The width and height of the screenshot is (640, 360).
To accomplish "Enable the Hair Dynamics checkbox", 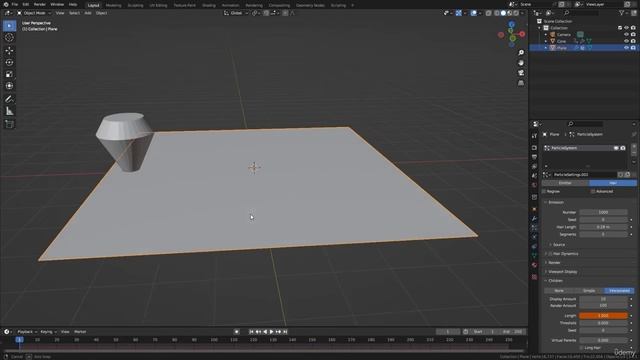I will (x=550, y=254).
